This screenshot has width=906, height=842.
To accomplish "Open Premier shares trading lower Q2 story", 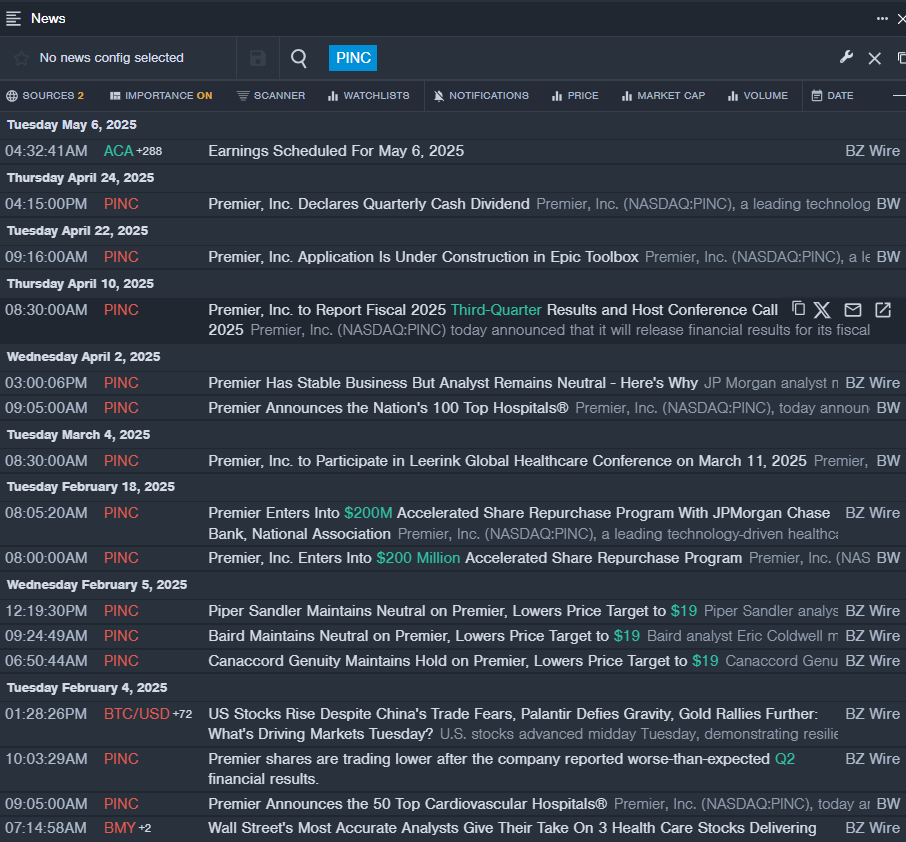I will click(x=502, y=769).
